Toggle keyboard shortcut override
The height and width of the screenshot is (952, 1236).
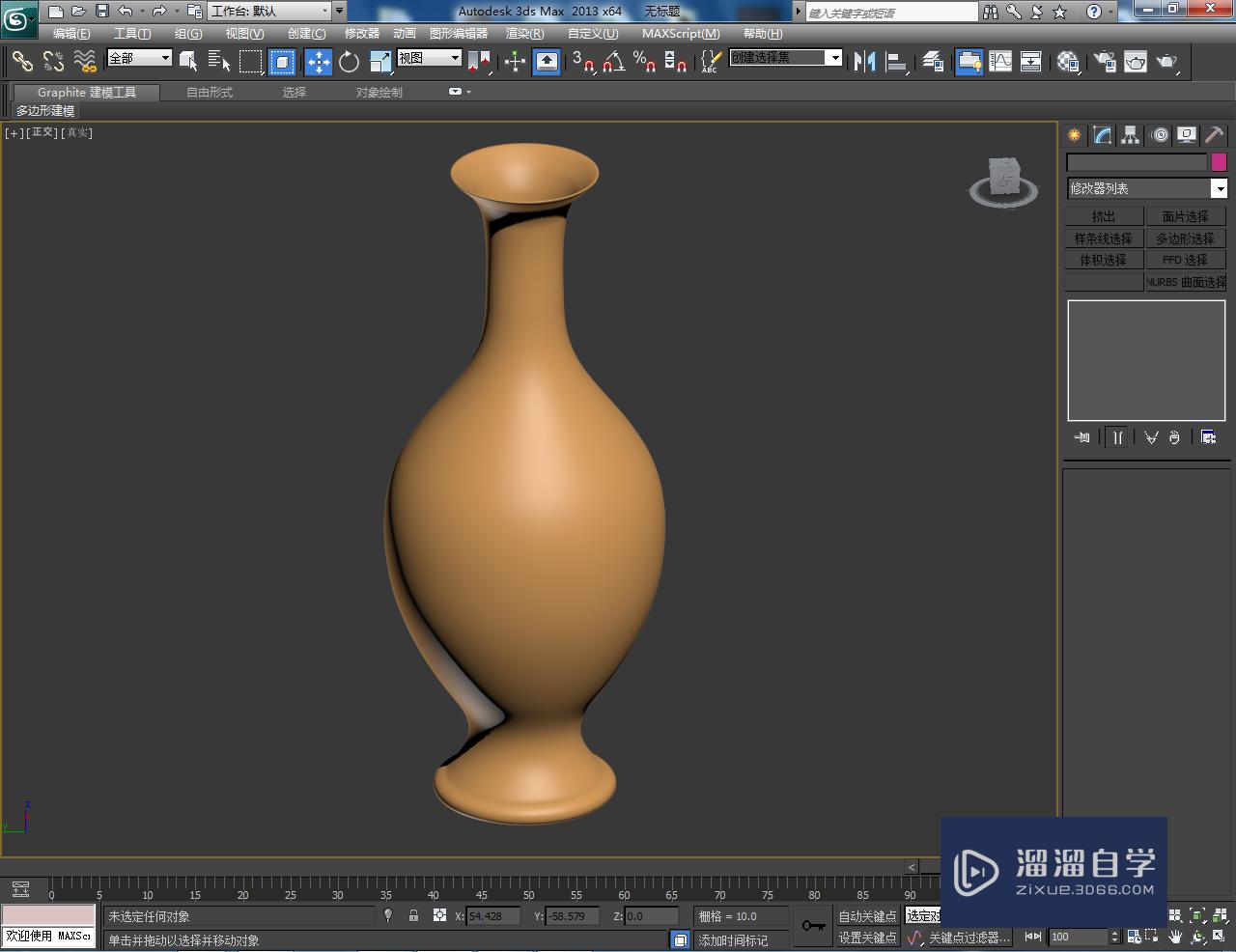[x=547, y=62]
